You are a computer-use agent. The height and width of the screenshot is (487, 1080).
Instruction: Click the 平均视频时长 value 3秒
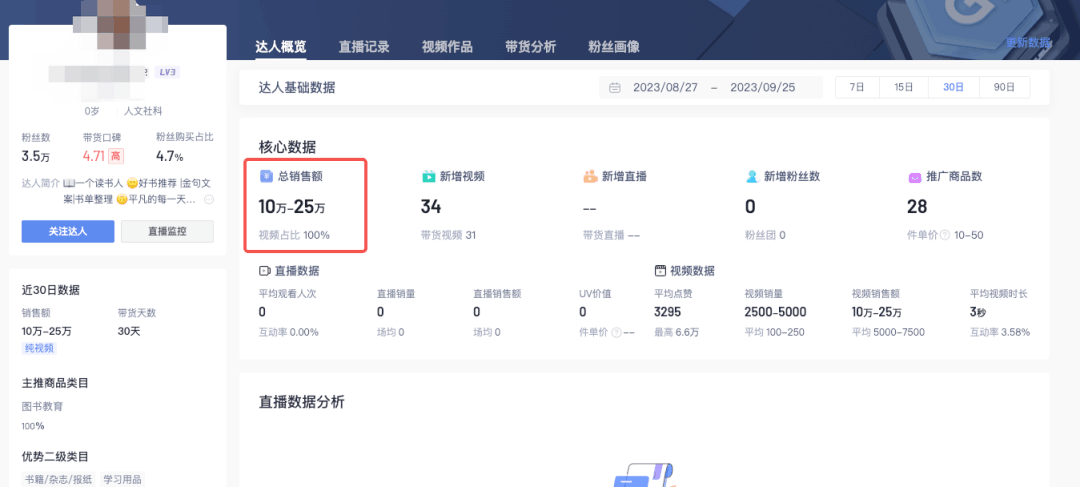point(977,312)
